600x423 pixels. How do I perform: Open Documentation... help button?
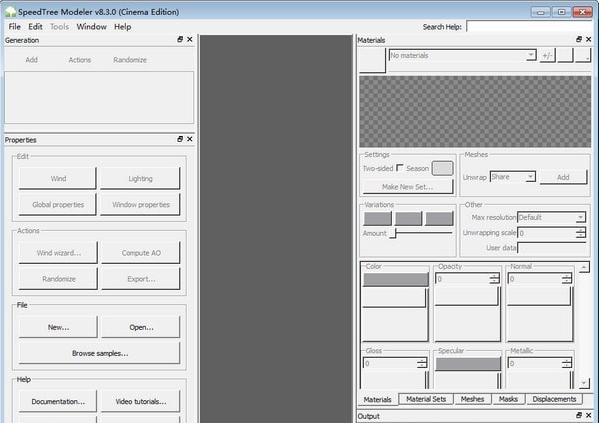(58, 401)
